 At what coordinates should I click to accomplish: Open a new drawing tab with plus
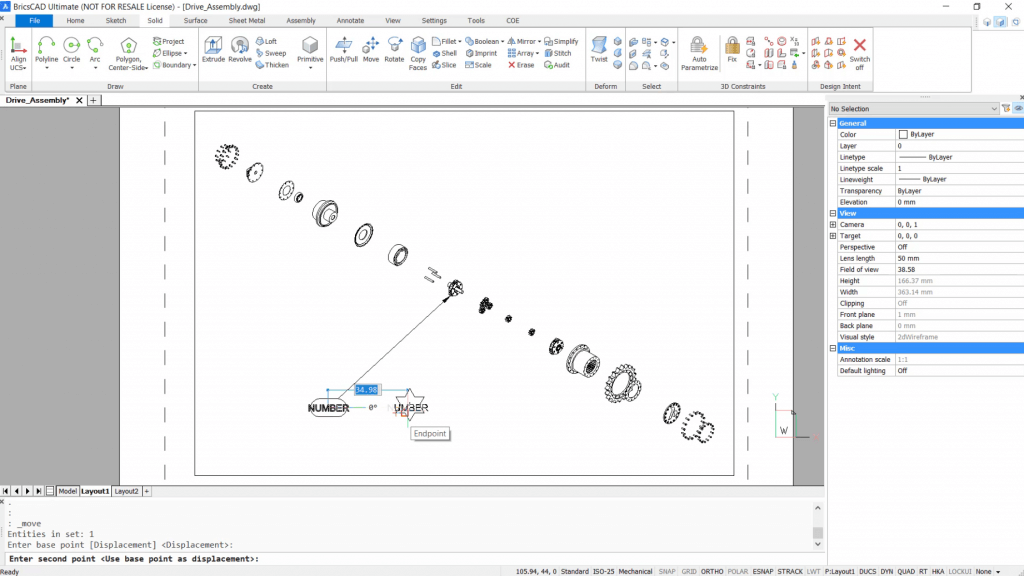(93, 101)
